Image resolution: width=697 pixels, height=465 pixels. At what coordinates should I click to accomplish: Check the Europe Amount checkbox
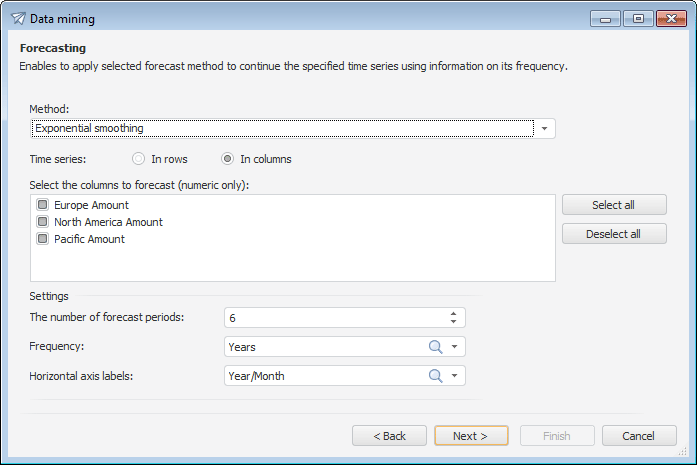point(43,205)
